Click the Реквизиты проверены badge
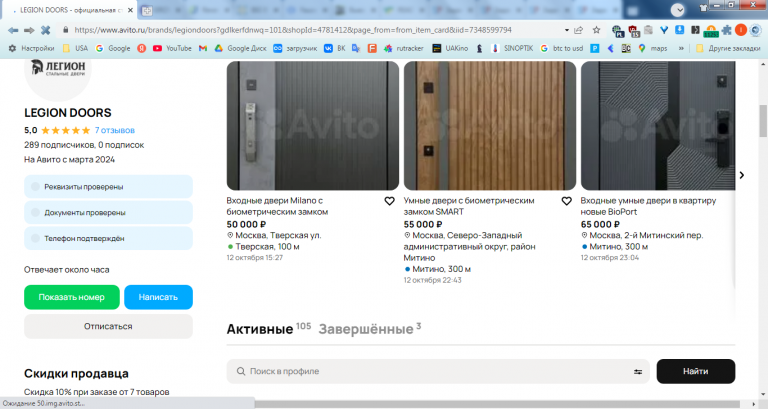Screen dimensions: 768x409 tap(108, 187)
